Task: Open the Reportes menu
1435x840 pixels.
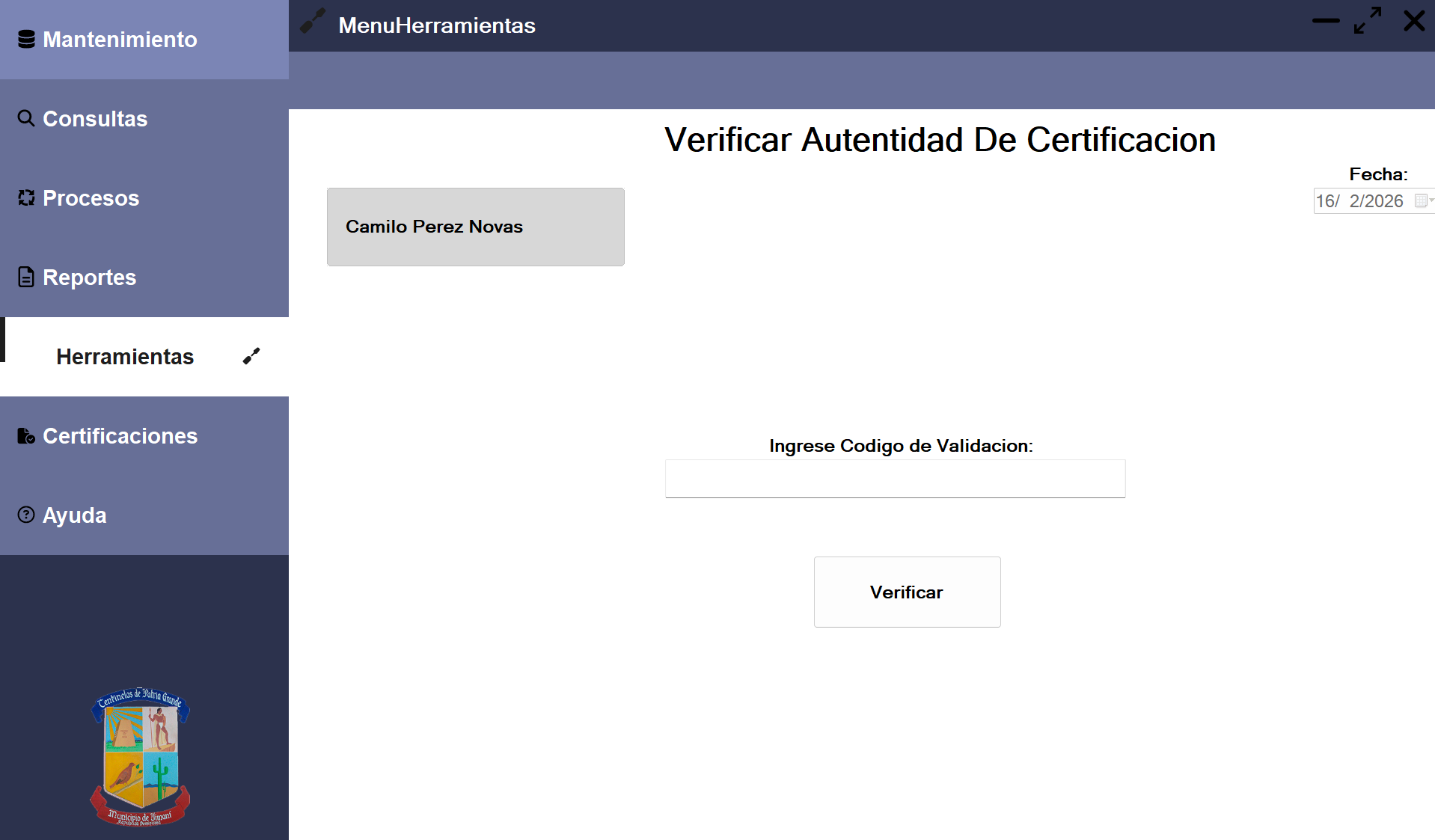Action: (x=144, y=278)
